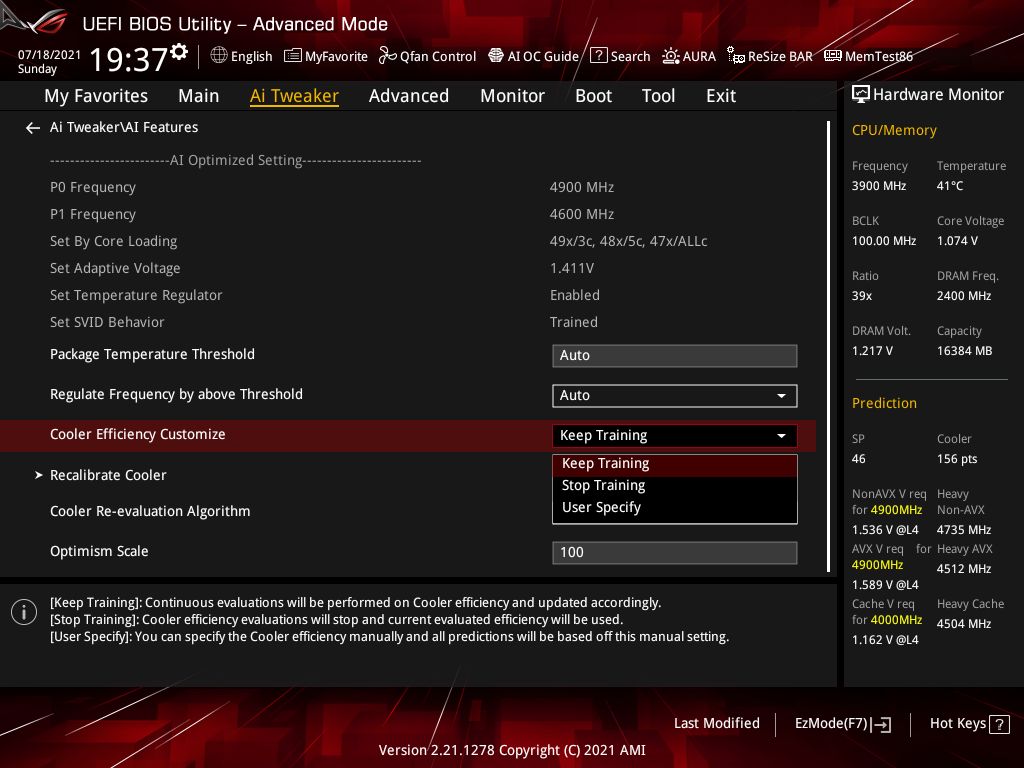Screen dimensions: 1024x768
Task: Open AURA lighting settings
Action: 688,56
